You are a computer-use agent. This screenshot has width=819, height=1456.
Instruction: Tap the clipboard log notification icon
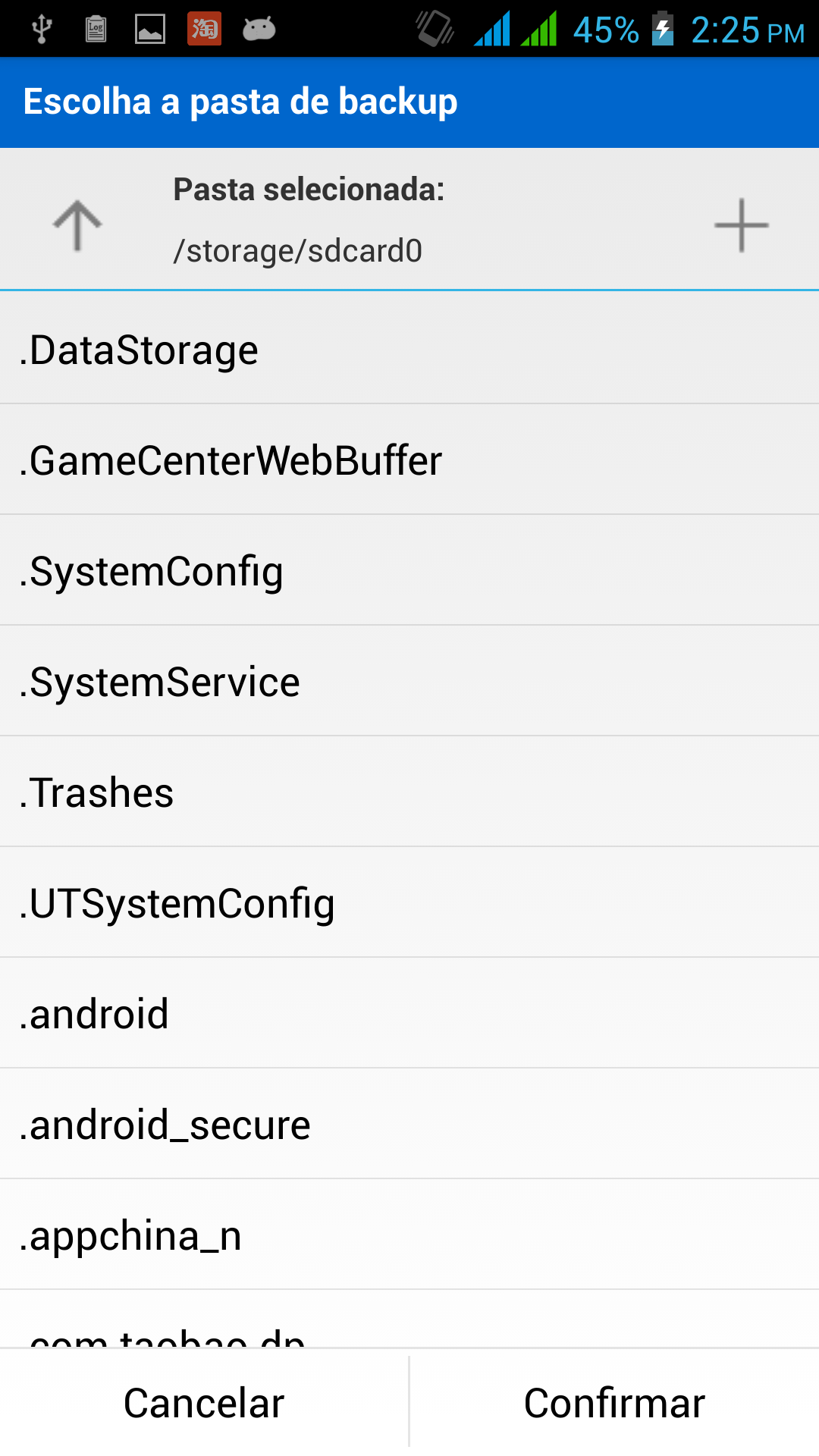click(96, 30)
